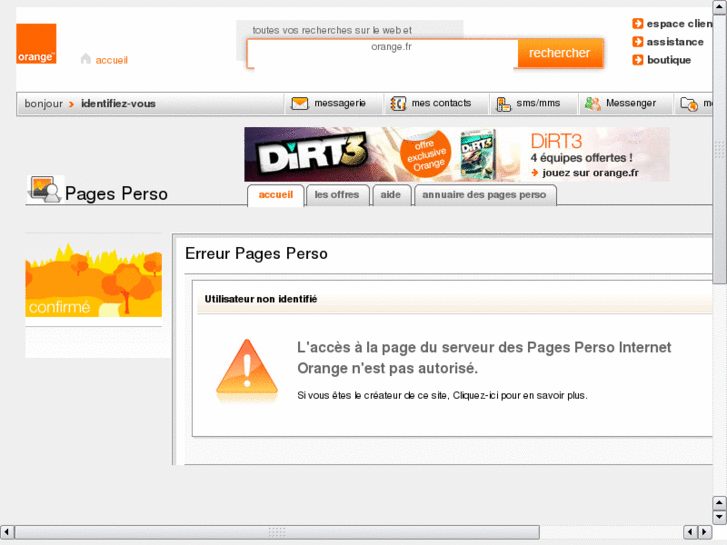Click the vertical scrollbar up arrow
727x545 pixels.
click(x=720, y=6)
